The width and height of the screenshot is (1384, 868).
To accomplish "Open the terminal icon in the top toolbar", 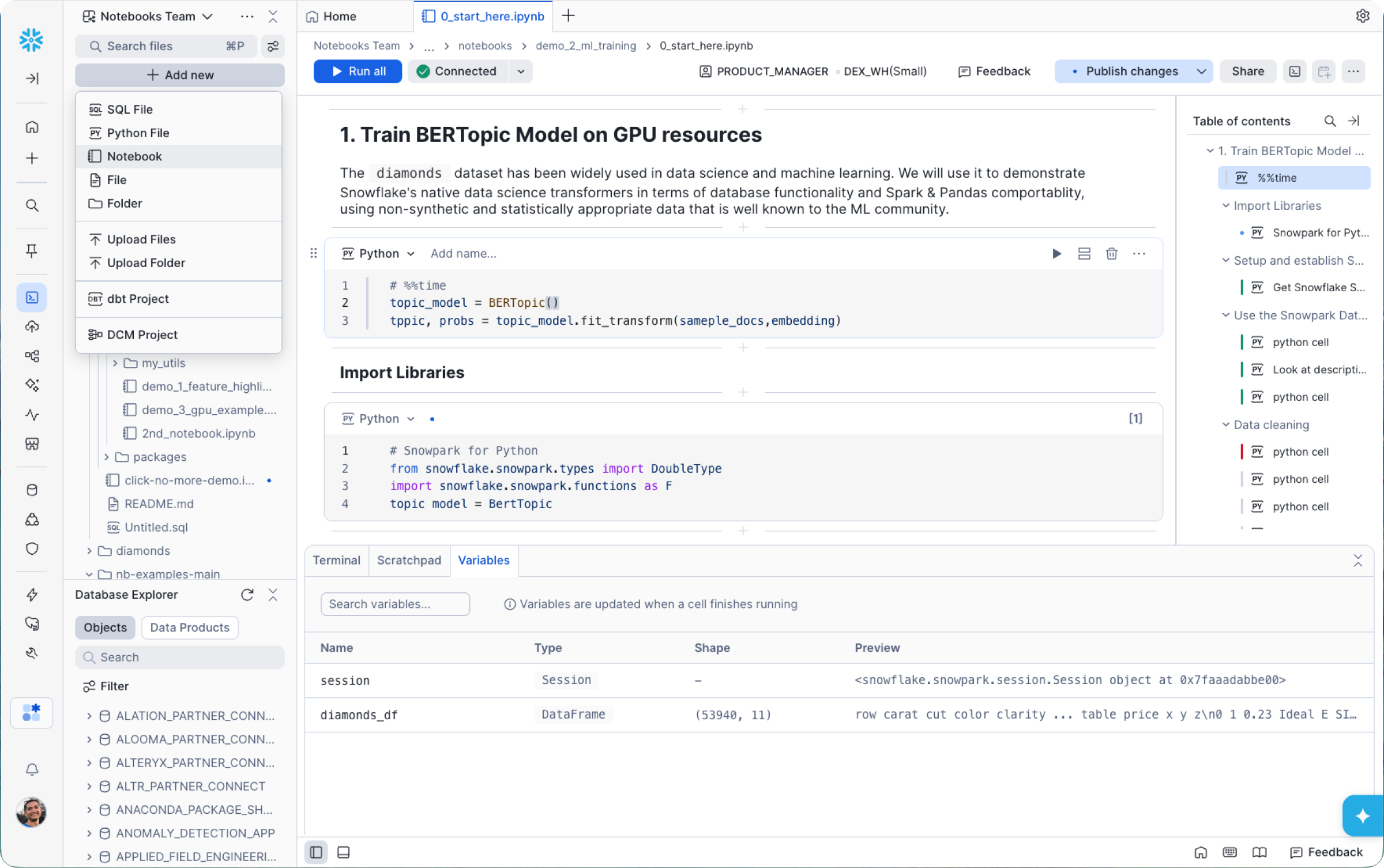I will (x=1295, y=71).
